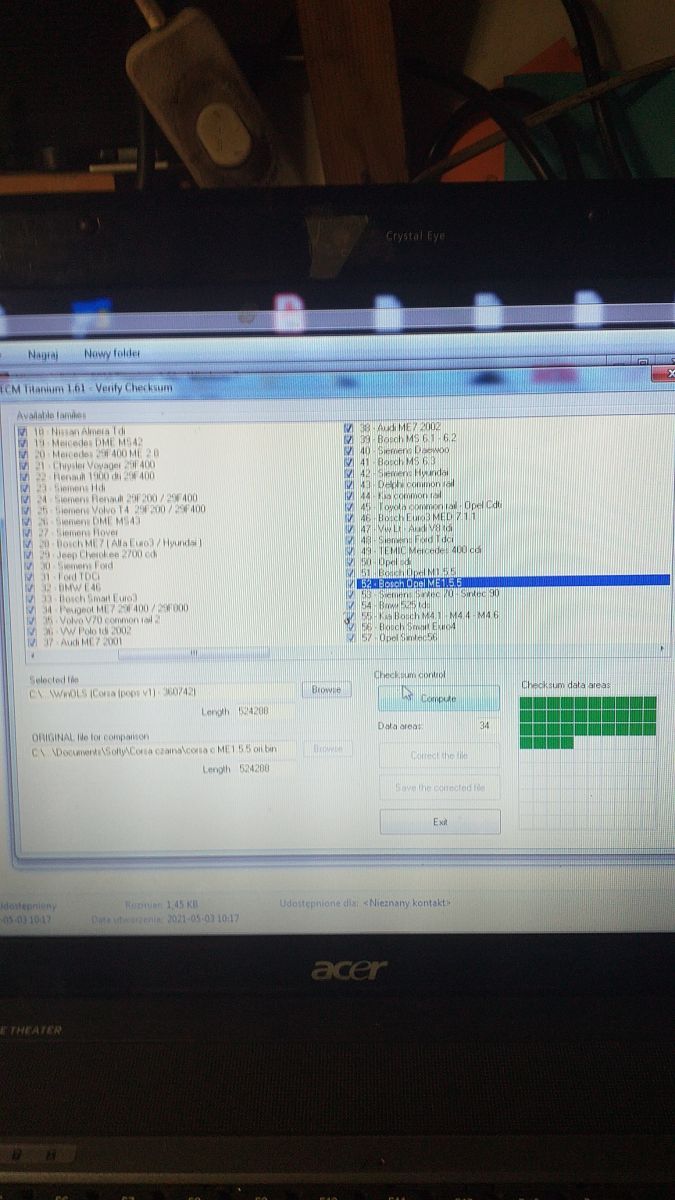Select '36 - VW Polo tdi 2002' row
675x1200 pixels.
point(87,631)
